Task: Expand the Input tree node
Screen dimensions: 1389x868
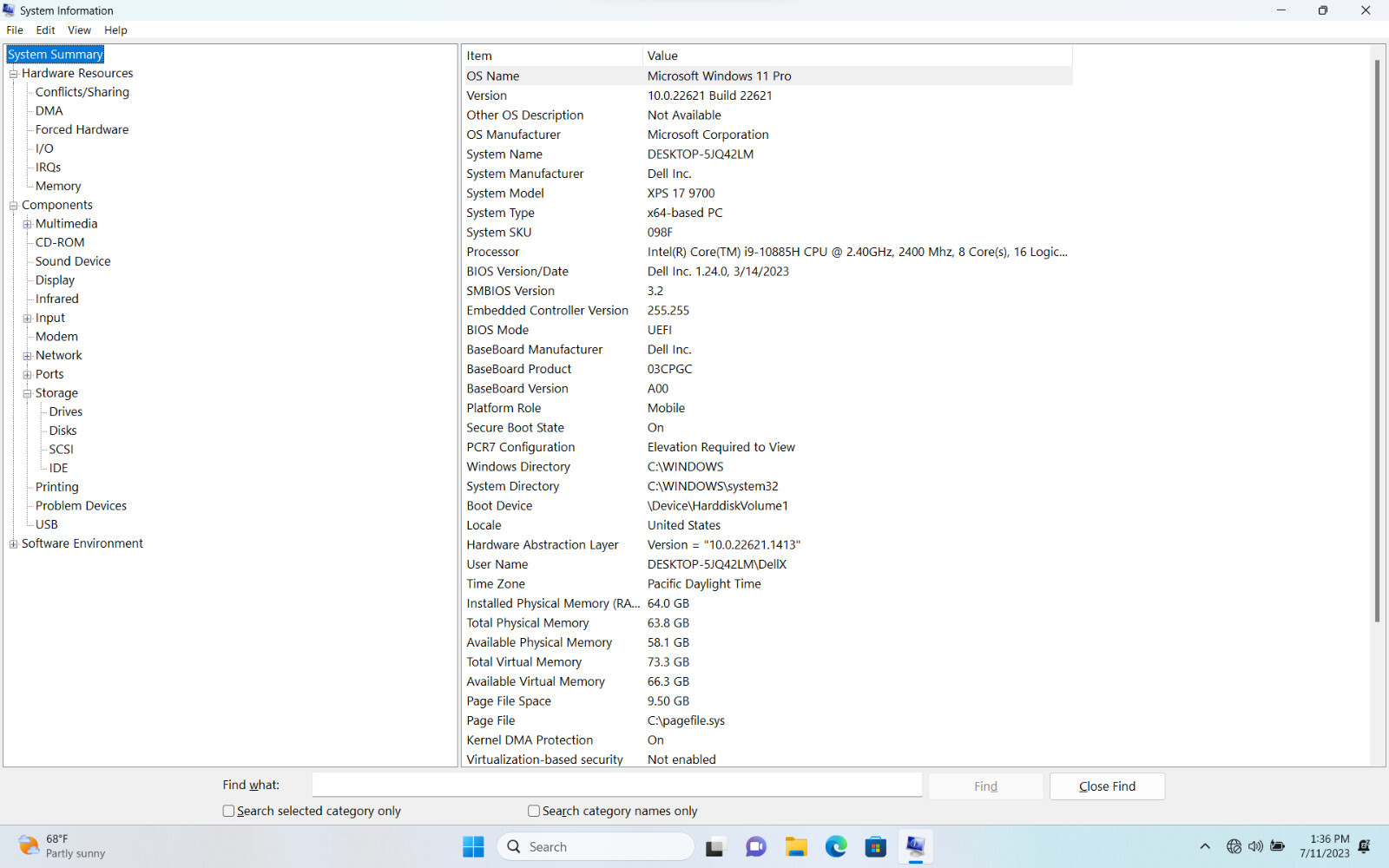Action: 28,319
